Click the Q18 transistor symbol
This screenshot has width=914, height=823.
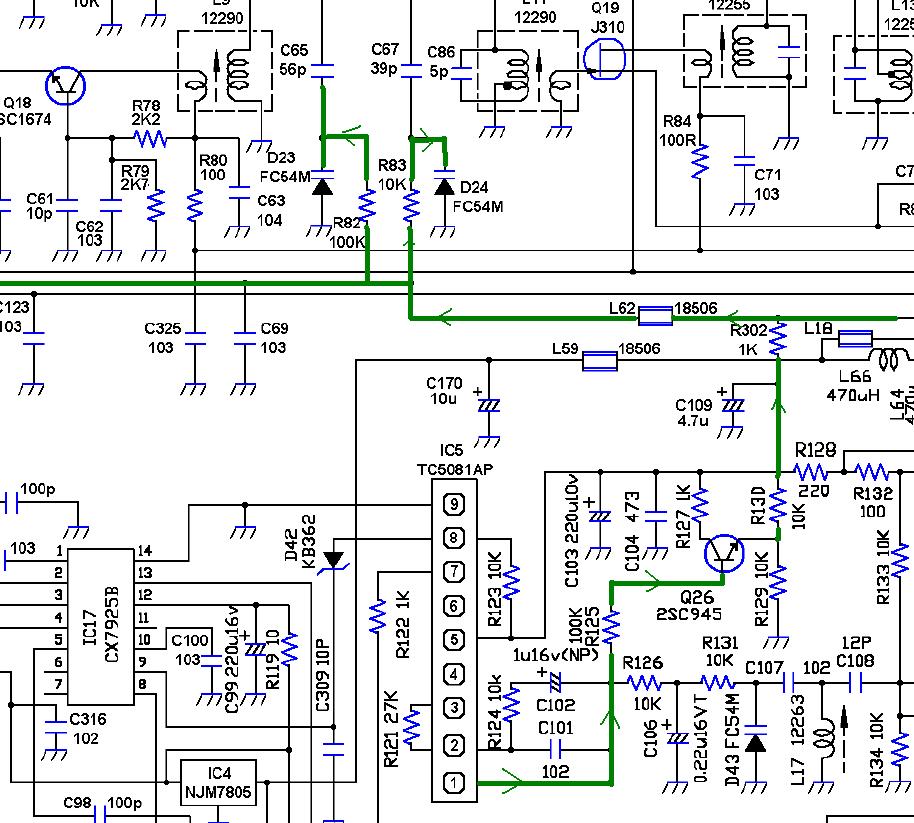tap(66, 86)
